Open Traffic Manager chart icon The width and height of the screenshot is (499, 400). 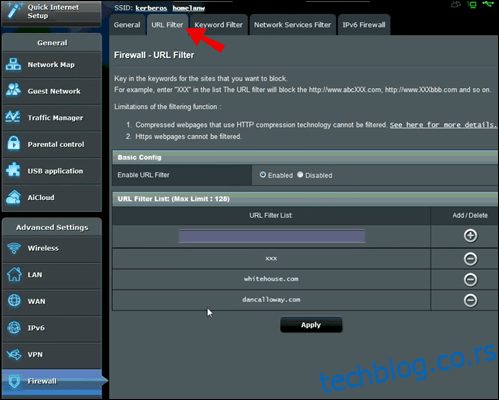pyautogui.click(x=13, y=117)
